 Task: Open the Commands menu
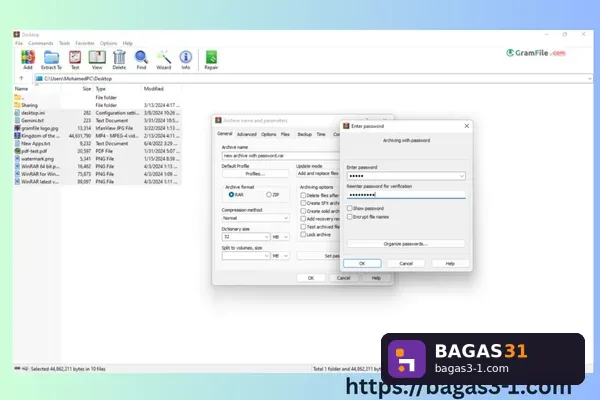[x=41, y=43]
